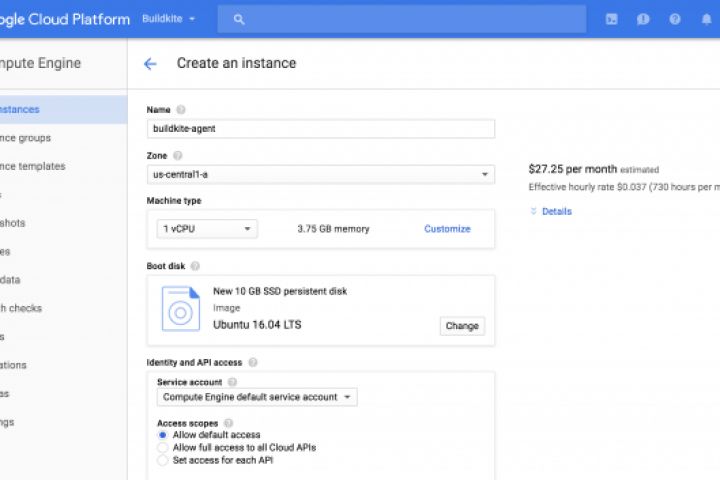Image resolution: width=720 pixels, height=480 pixels.
Task: Select Allow default access radio button
Action: [163, 435]
